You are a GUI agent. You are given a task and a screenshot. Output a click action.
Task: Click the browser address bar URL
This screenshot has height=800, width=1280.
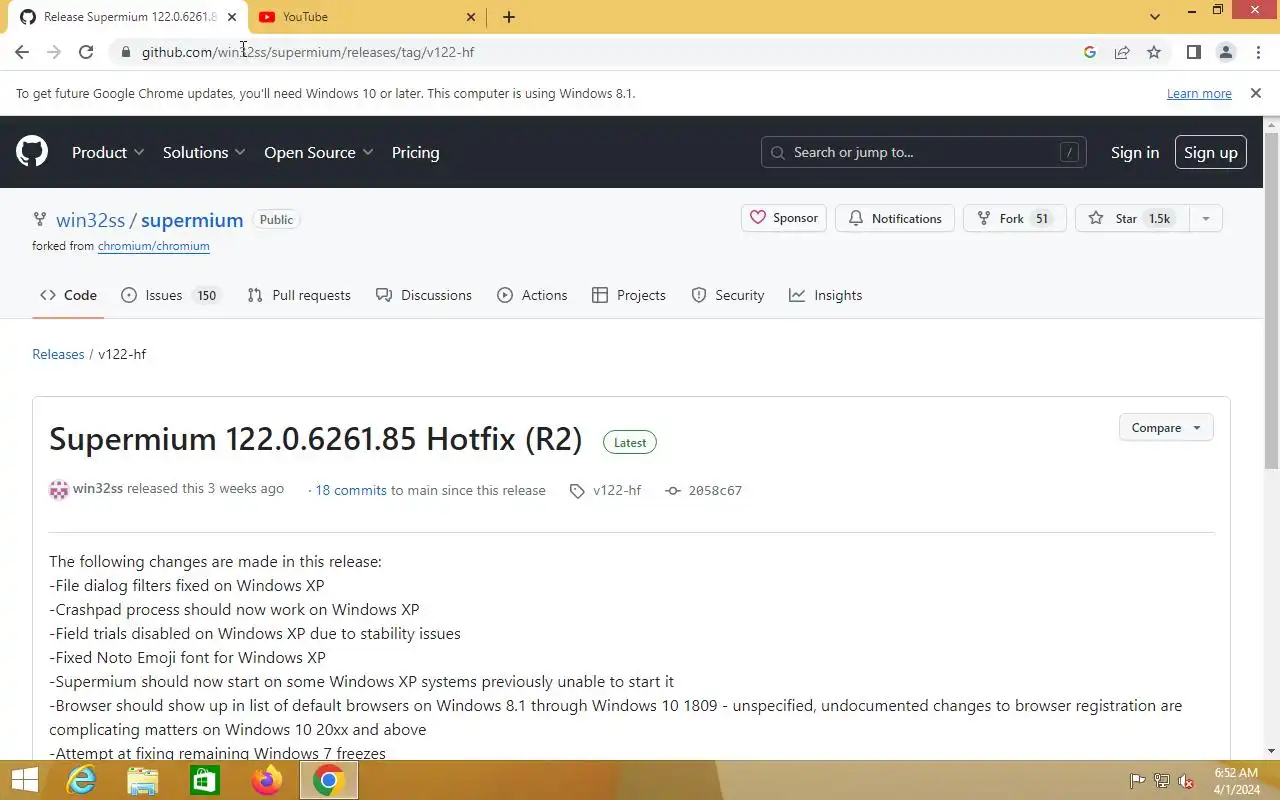click(x=308, y=52)
